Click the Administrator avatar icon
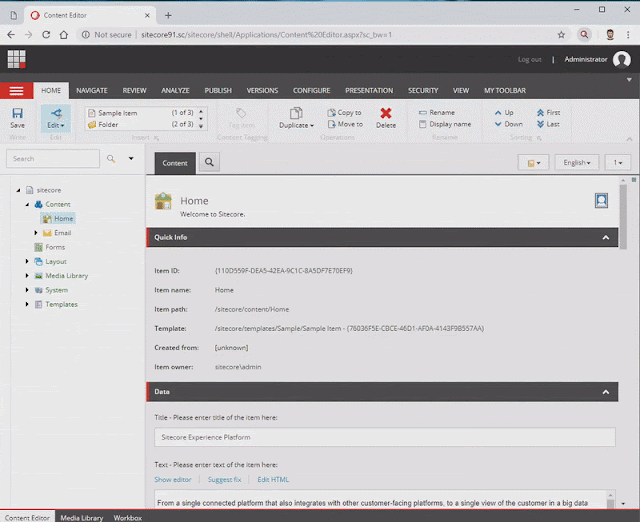This screenshot has width=640, height=522. point(622,59)
